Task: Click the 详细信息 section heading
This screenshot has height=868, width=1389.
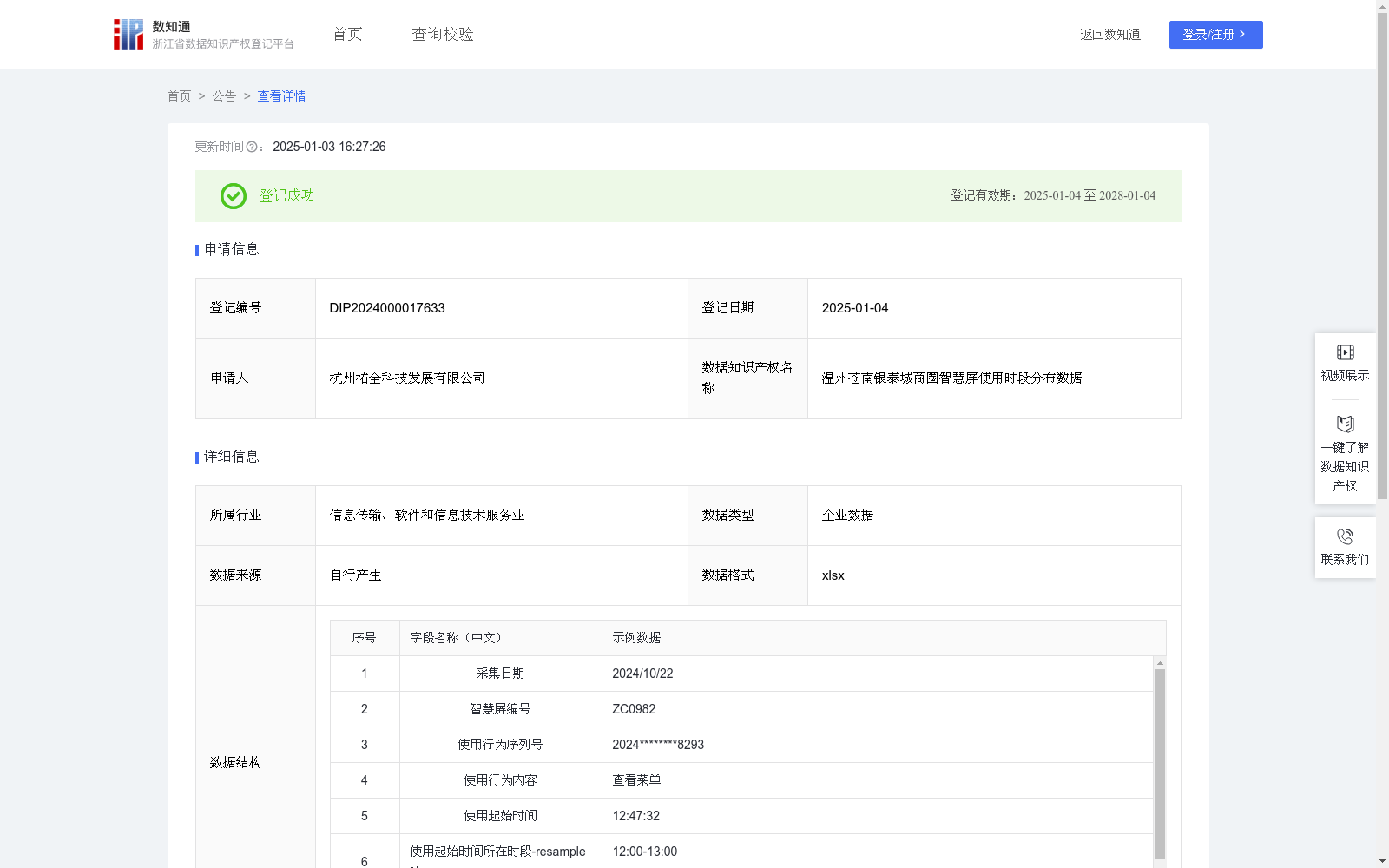Action: 232,457
